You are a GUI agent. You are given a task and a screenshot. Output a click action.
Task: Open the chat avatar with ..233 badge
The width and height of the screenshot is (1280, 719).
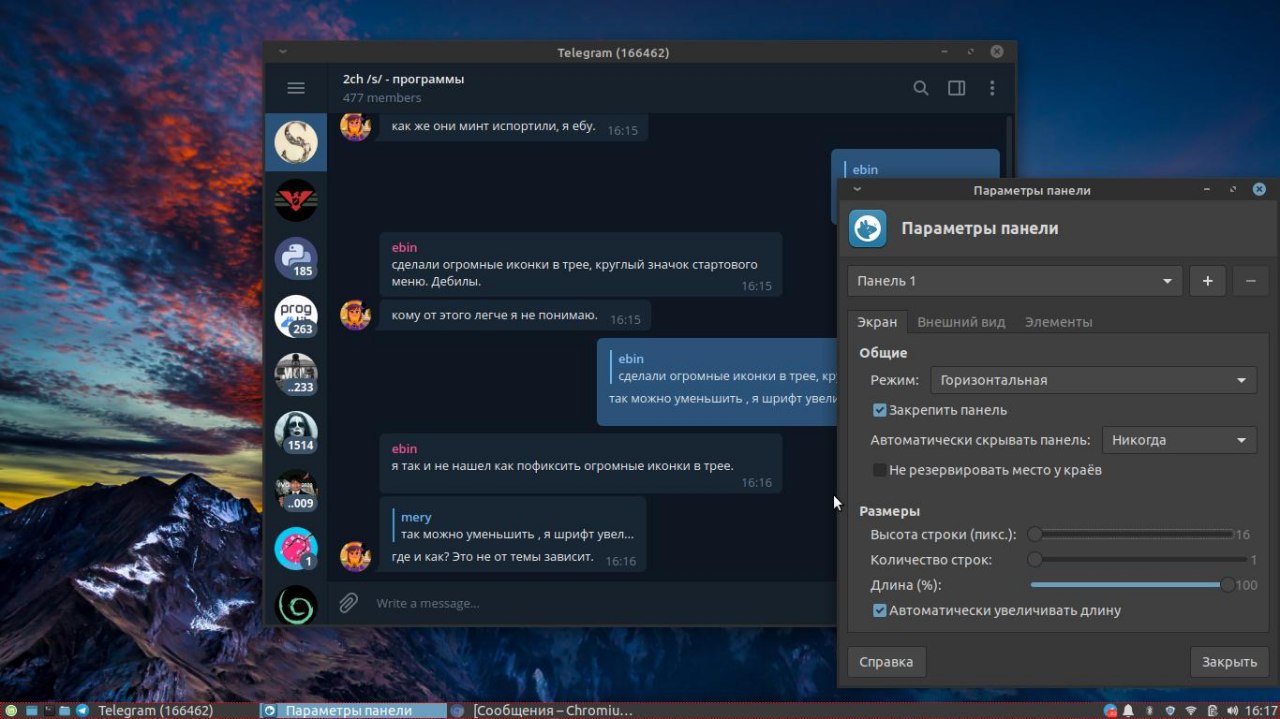[x=296, y=374]
